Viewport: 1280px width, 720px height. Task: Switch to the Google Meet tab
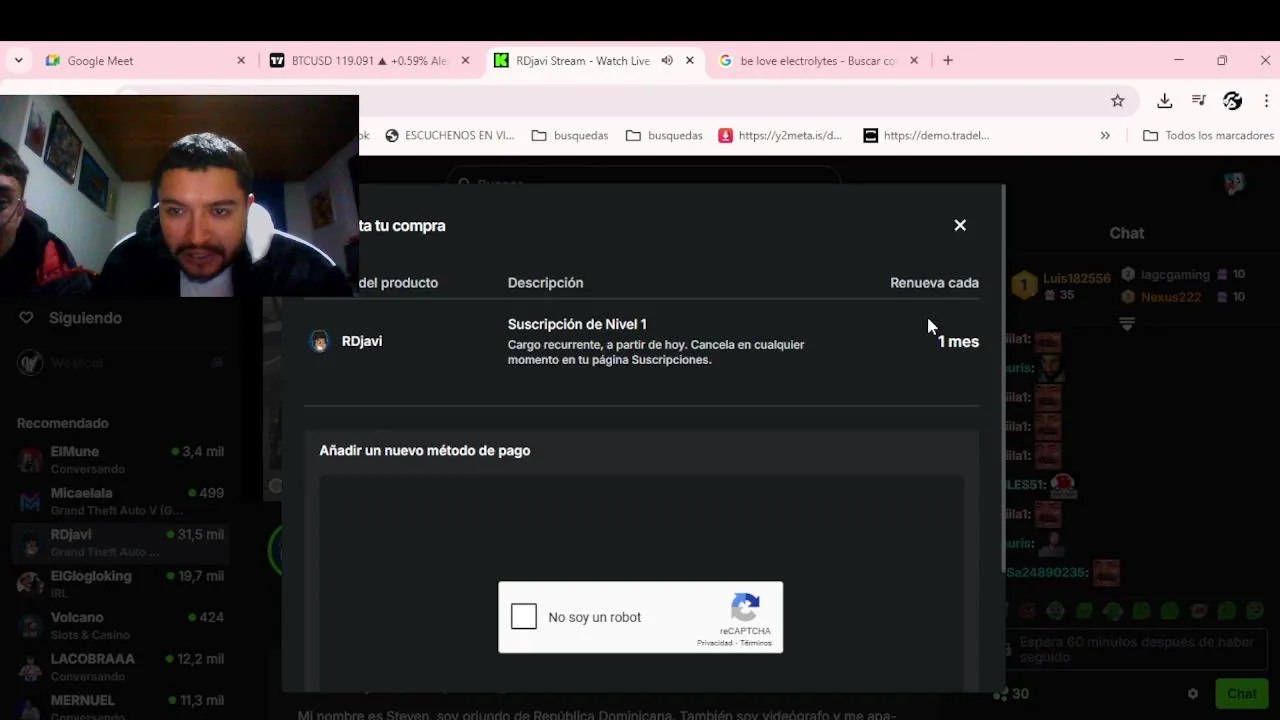tap(145, 60)
